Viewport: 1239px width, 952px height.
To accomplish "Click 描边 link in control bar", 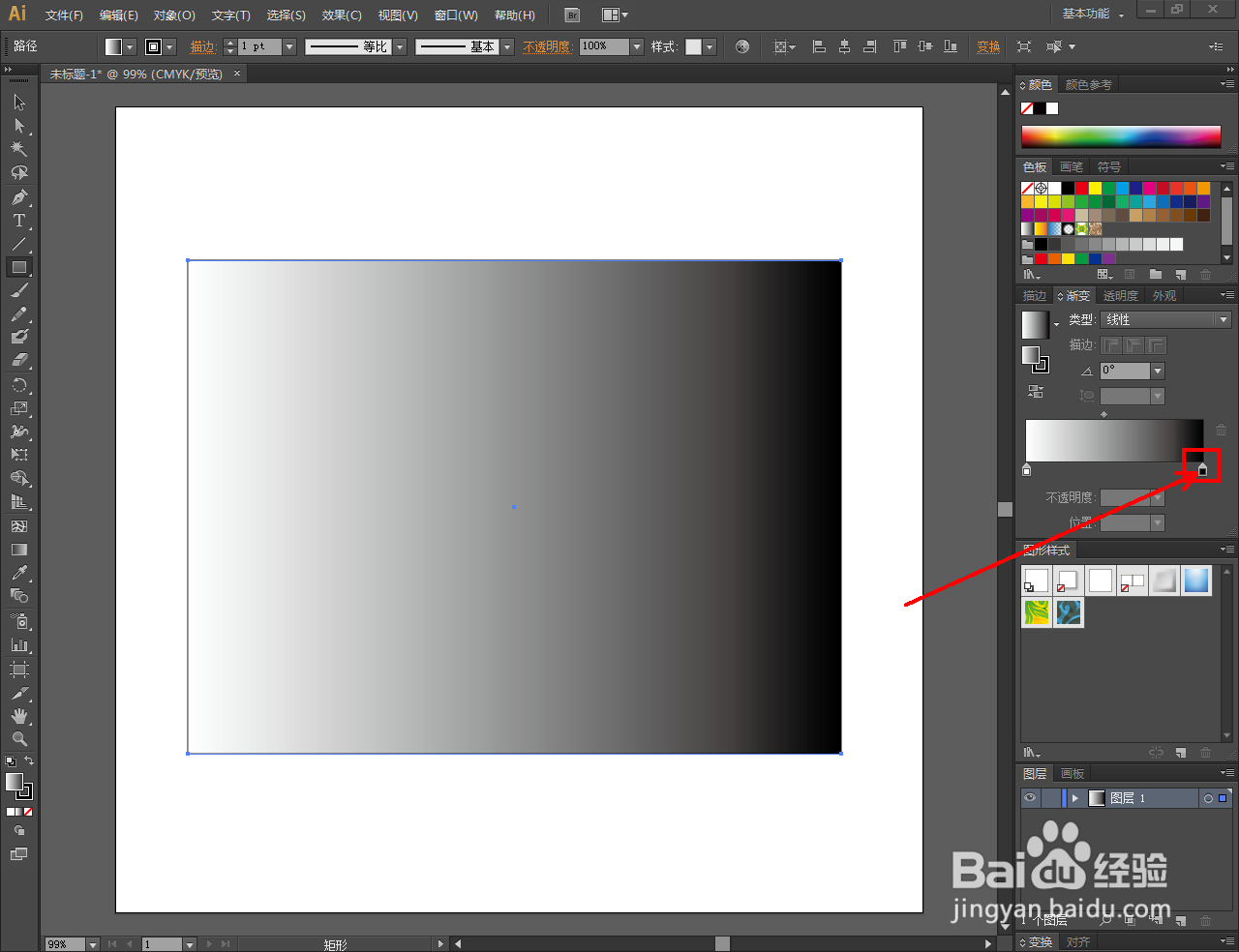I will (x=202, y=47).
